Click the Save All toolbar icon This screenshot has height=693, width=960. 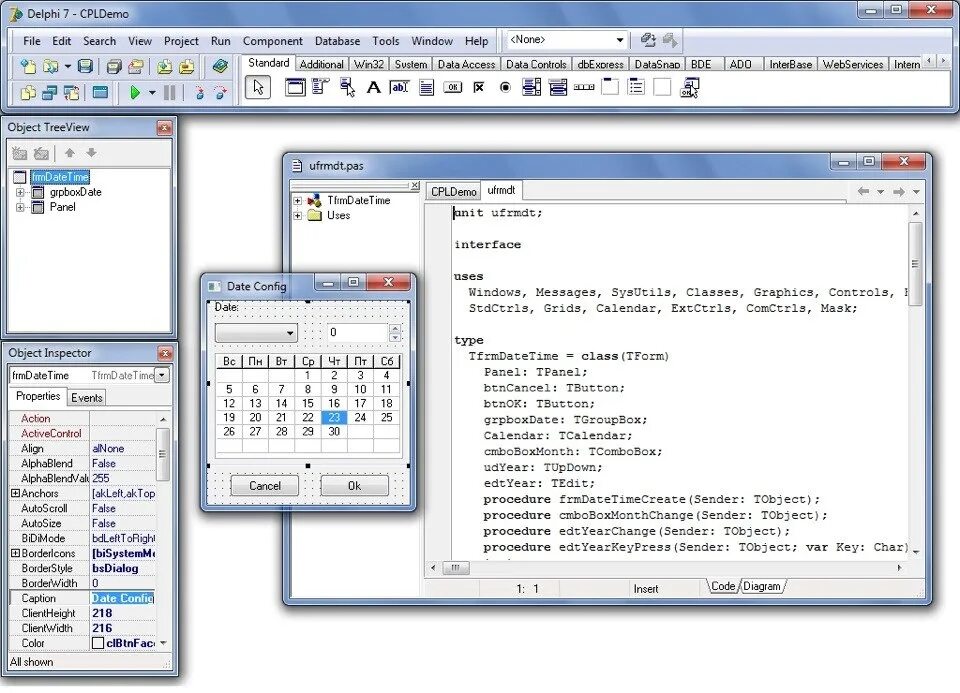coord(114,66)
